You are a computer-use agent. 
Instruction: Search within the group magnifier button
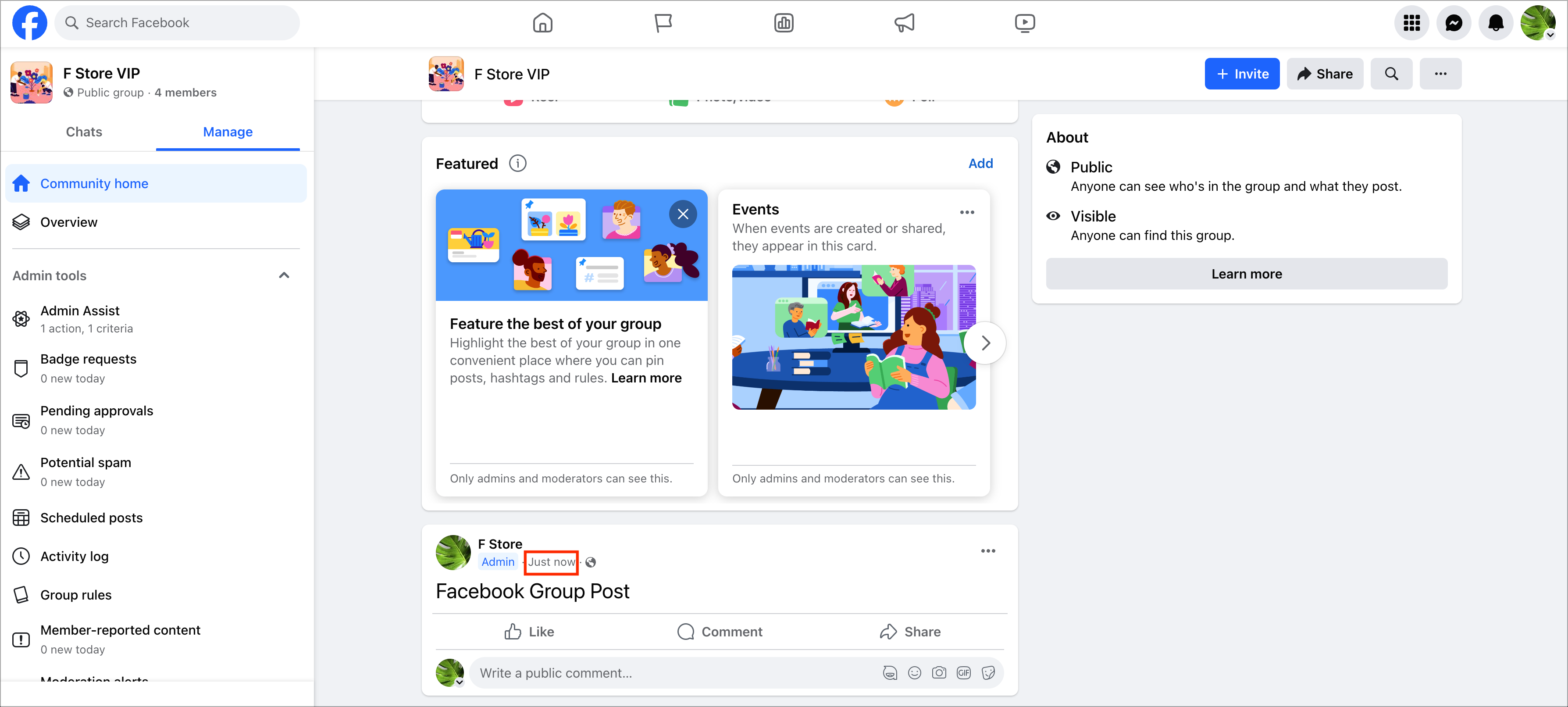1391,74
